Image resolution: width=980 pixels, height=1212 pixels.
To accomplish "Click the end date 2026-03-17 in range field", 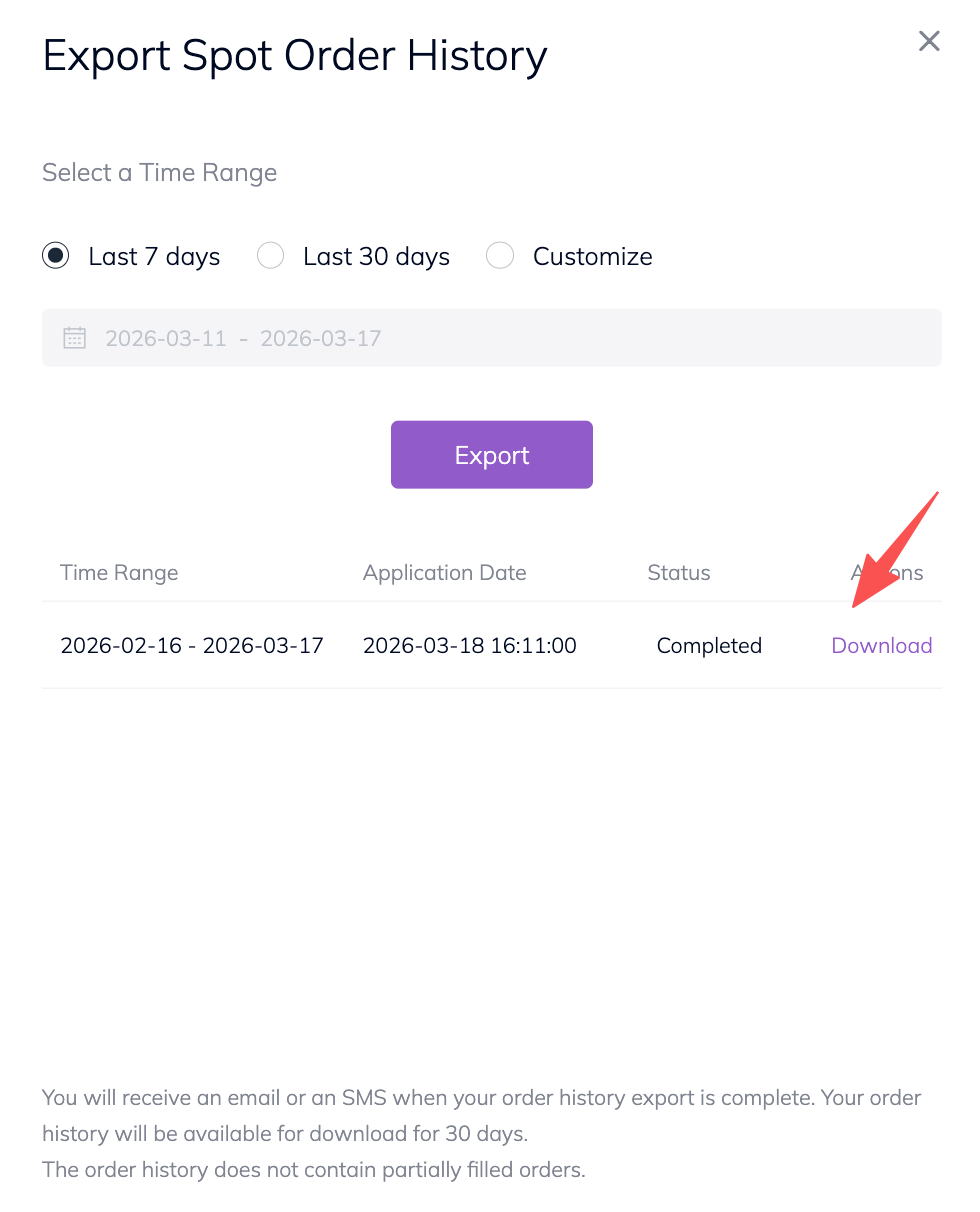I will [x=321, y=338].
